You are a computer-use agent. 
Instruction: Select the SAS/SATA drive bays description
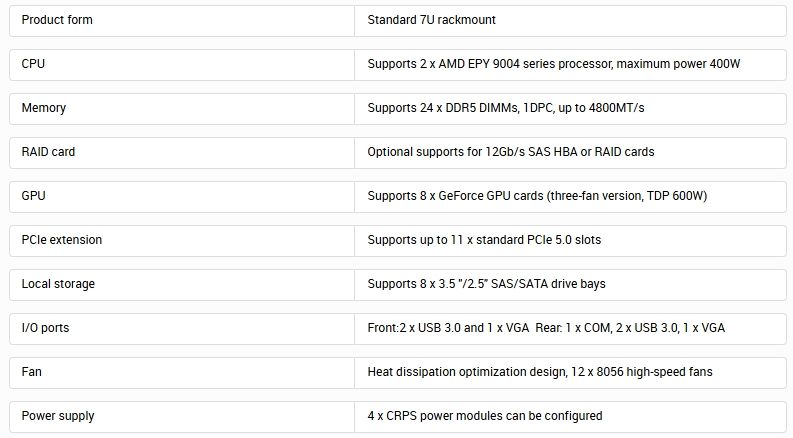486,284
